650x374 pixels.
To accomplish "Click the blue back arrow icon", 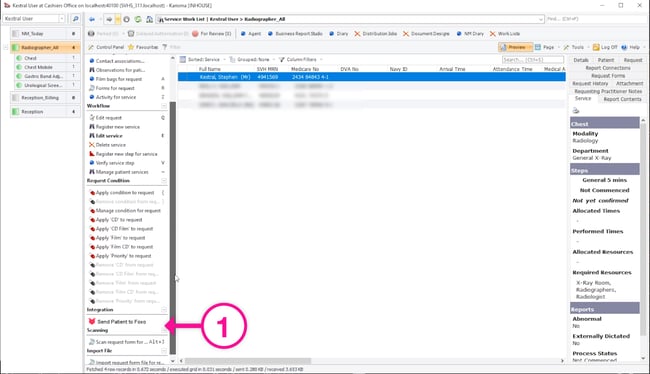I will (x=92, y=19).
